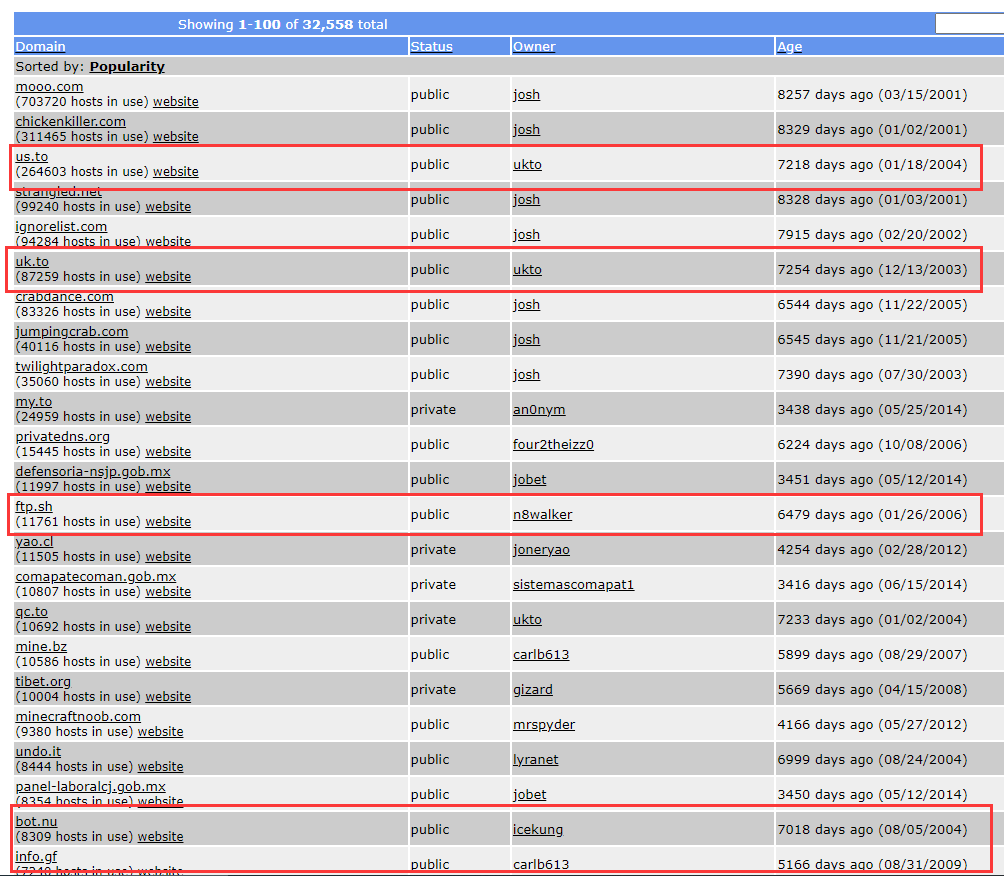Open website link for minecraftnoob.com
The width and height of the screenshot is (1004, 876).
point(160,732)
